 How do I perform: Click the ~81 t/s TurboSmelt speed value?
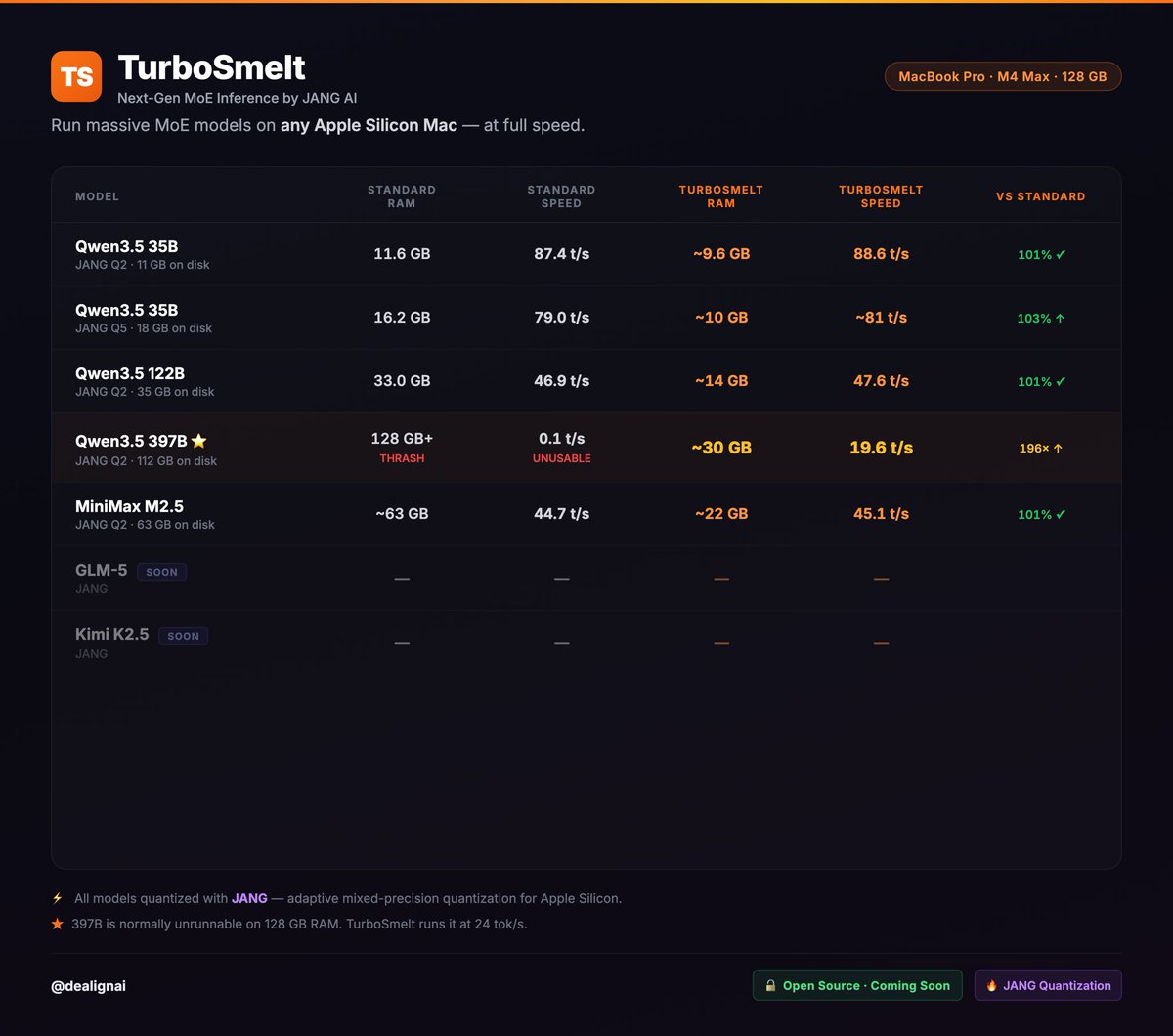881,318
